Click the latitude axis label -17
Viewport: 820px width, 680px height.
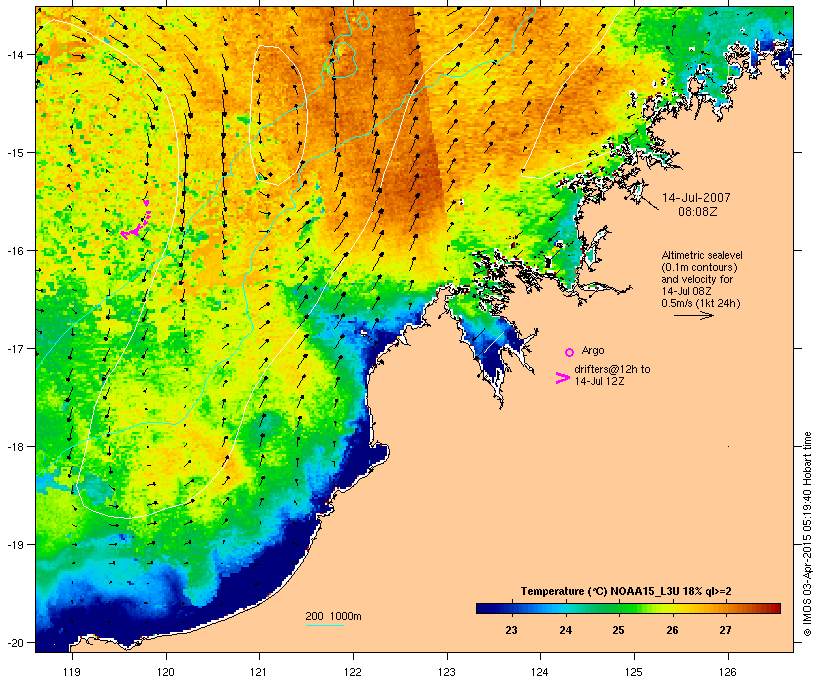click(x=14, y=348)
